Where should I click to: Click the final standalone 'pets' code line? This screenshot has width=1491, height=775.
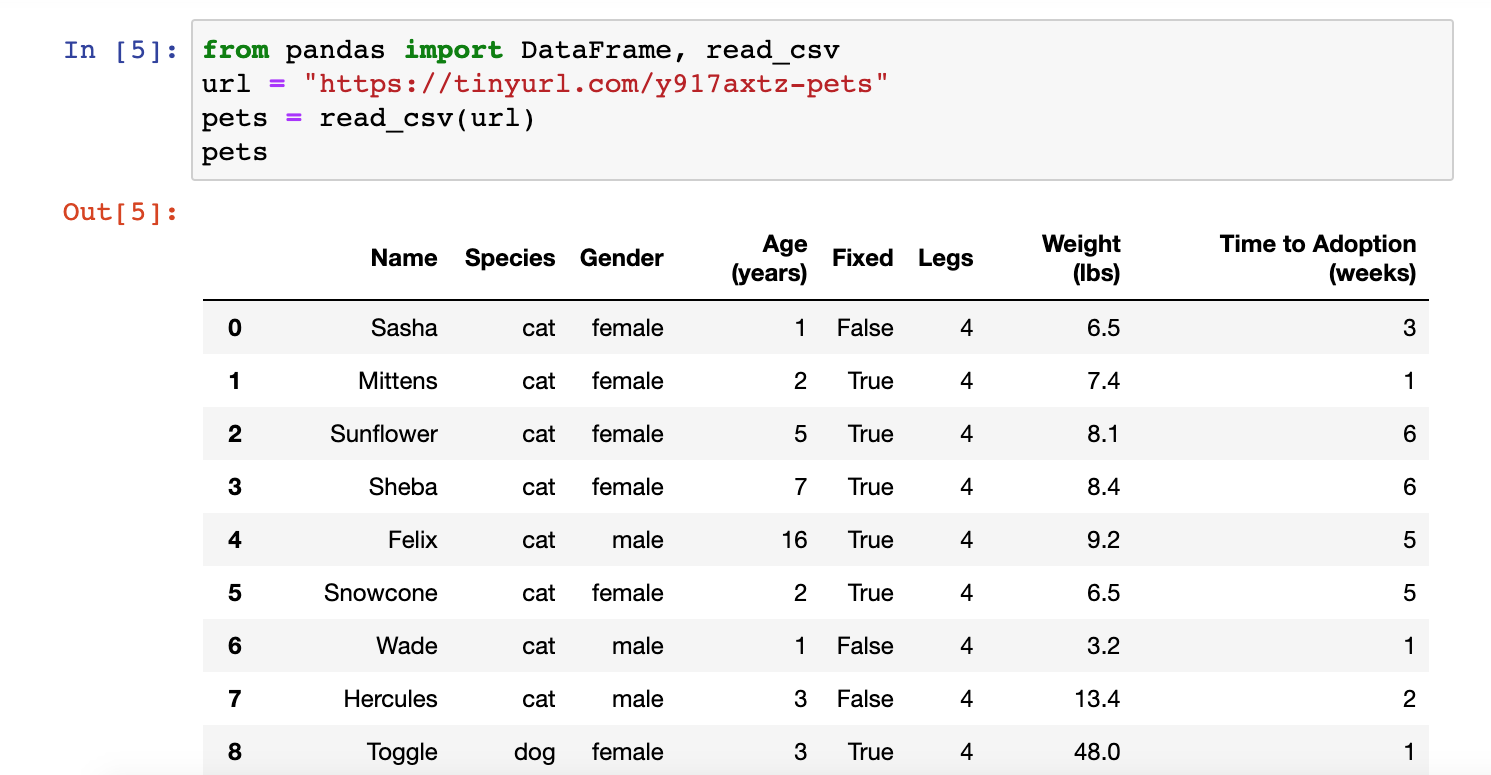point(235,153)
